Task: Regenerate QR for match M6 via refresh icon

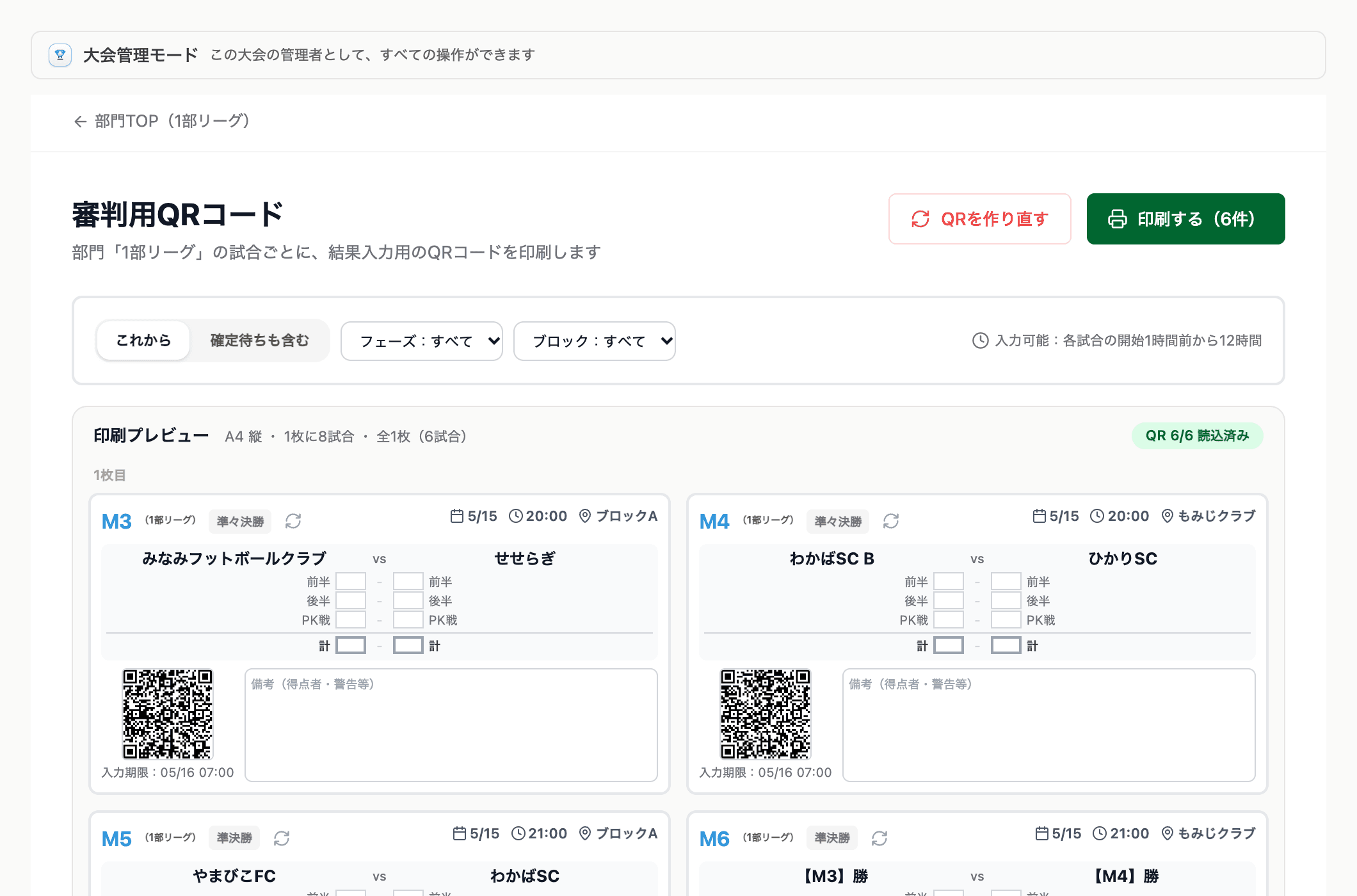Action: pyautogui.click(x=879, y=838)
